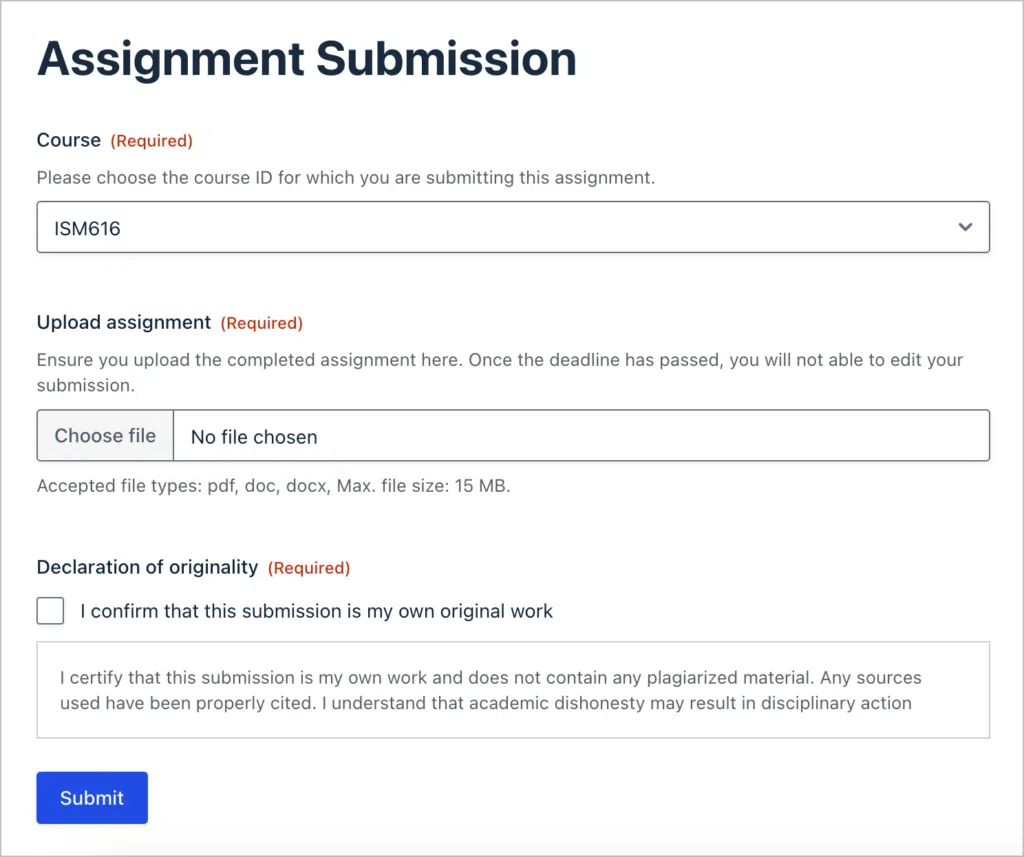Click the 'academic dishonesty' disclaimer sentence
The height and width of the screenshot is (857, 1024).
click(x=622, y=703)
